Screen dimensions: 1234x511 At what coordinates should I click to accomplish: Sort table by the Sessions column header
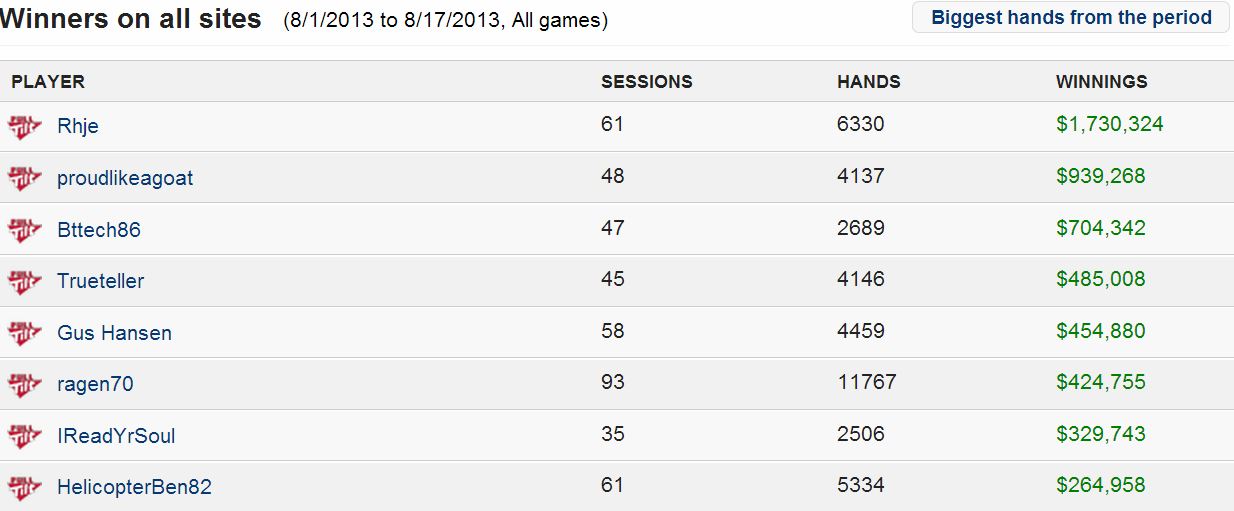tap(646, 82)
